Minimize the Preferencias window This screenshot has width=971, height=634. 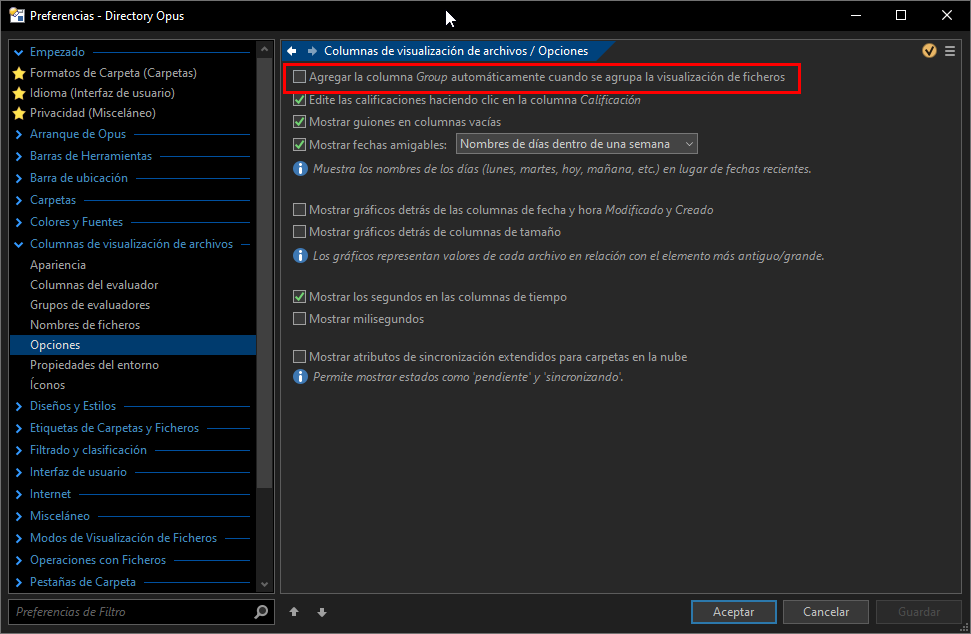click(856, 15)
